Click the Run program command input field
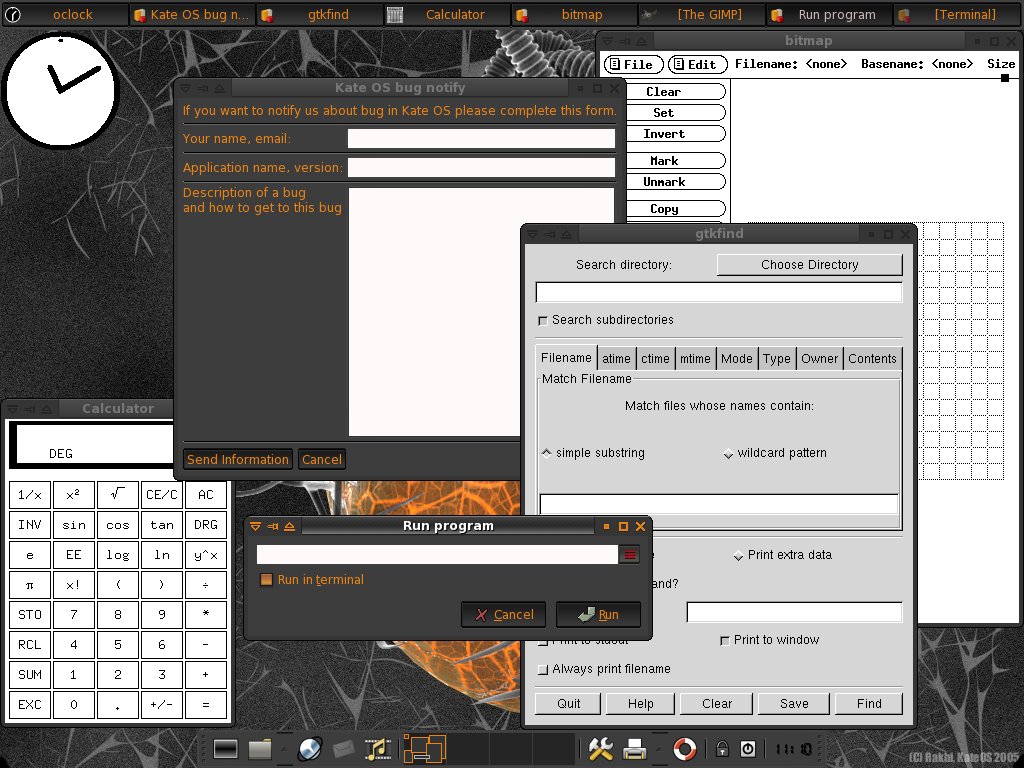This screenshot has height=768, width=1024. 437,555
